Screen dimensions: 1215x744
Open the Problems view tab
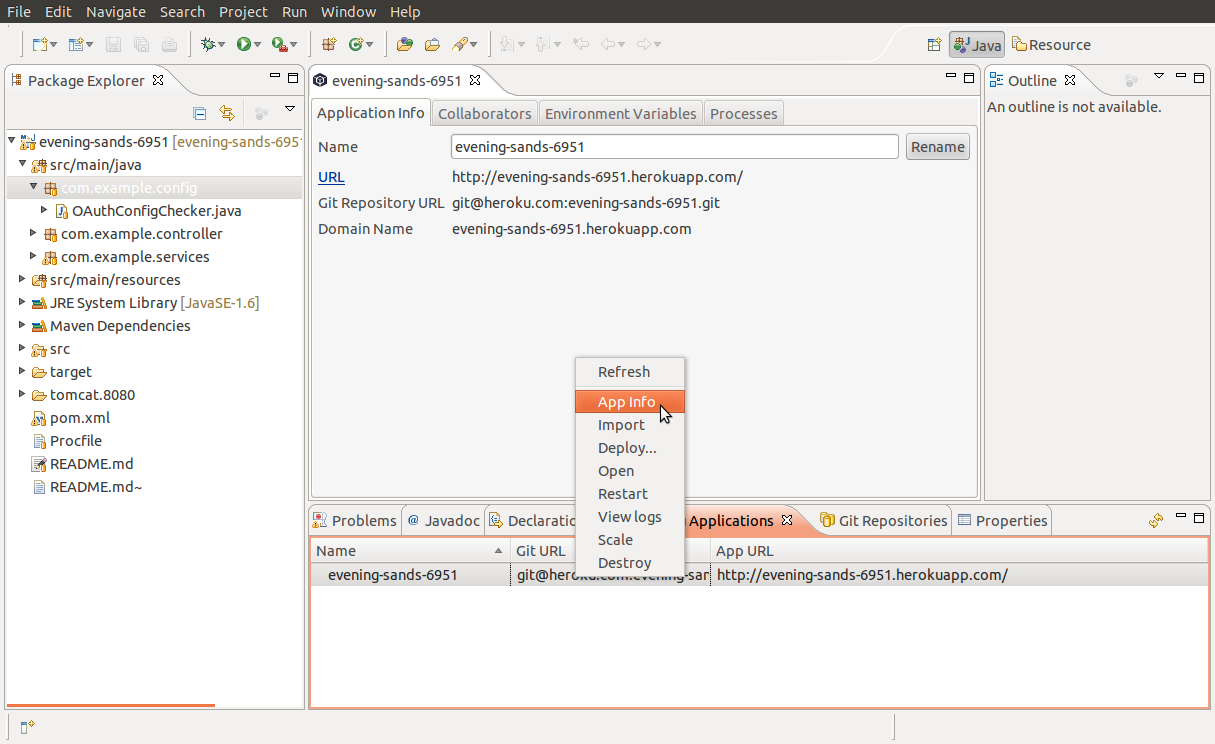coord(355,520)
